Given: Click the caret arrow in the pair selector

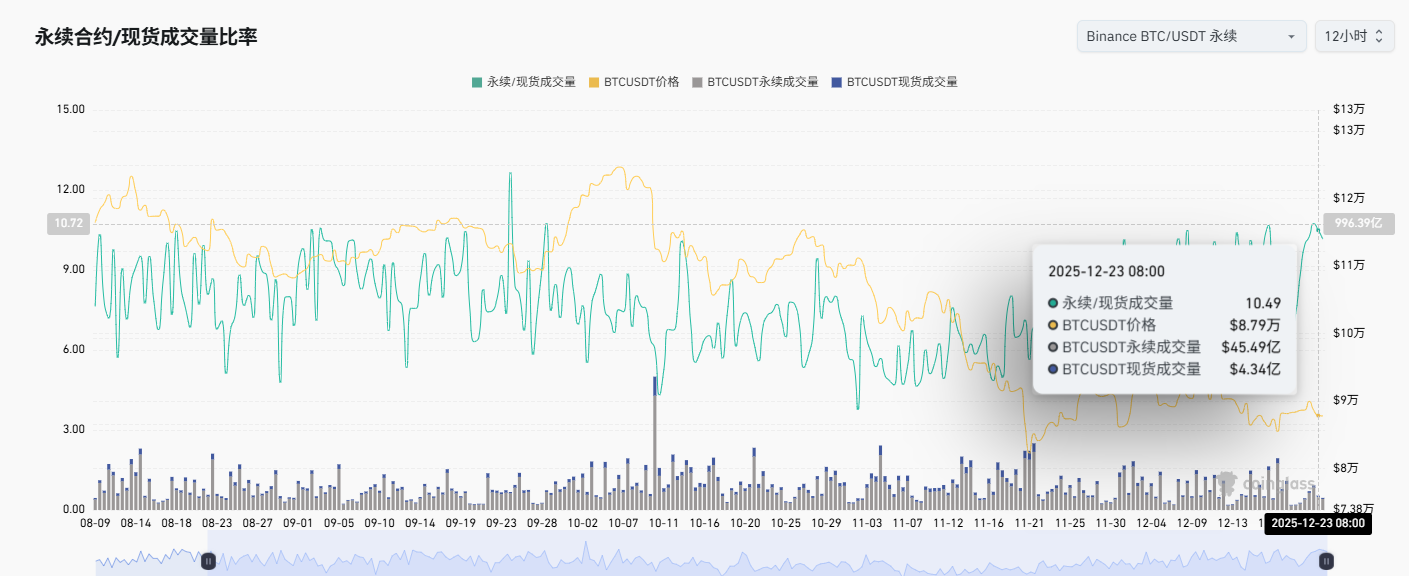Looking at the screenshot, I should (1291, 37).
